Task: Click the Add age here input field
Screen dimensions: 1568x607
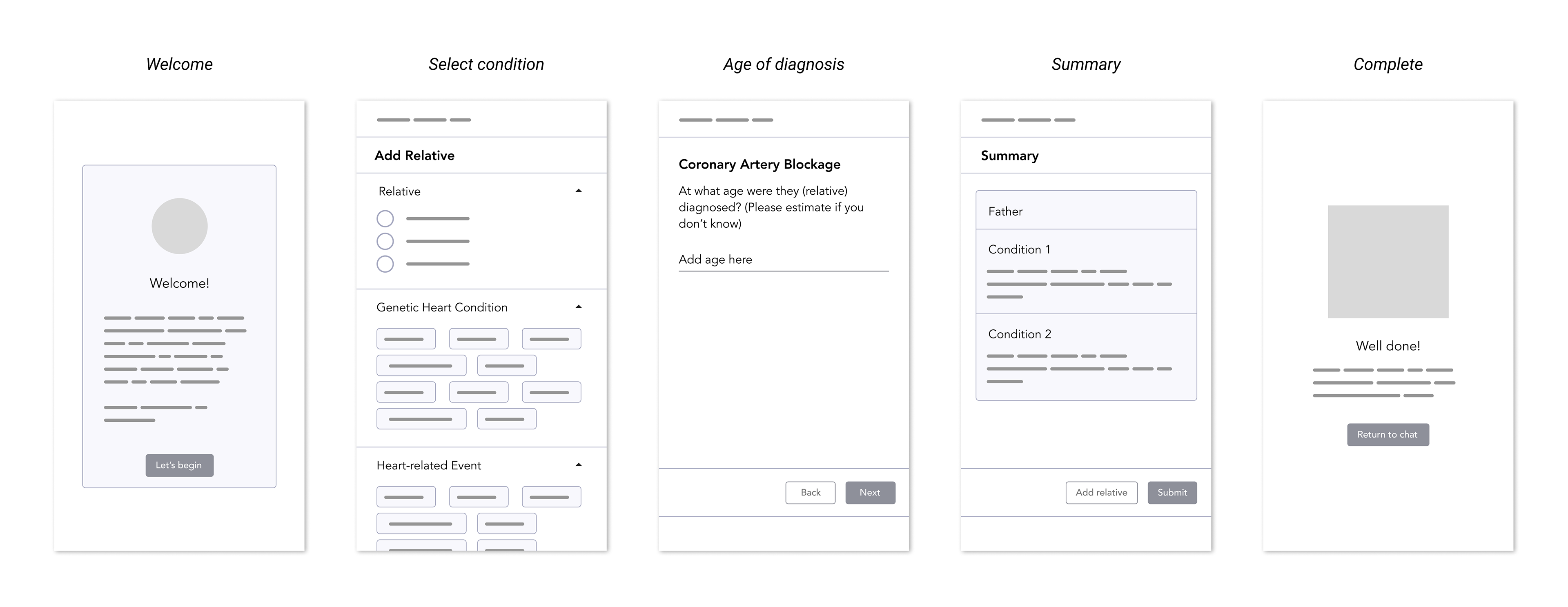Action: click(784, 260)
